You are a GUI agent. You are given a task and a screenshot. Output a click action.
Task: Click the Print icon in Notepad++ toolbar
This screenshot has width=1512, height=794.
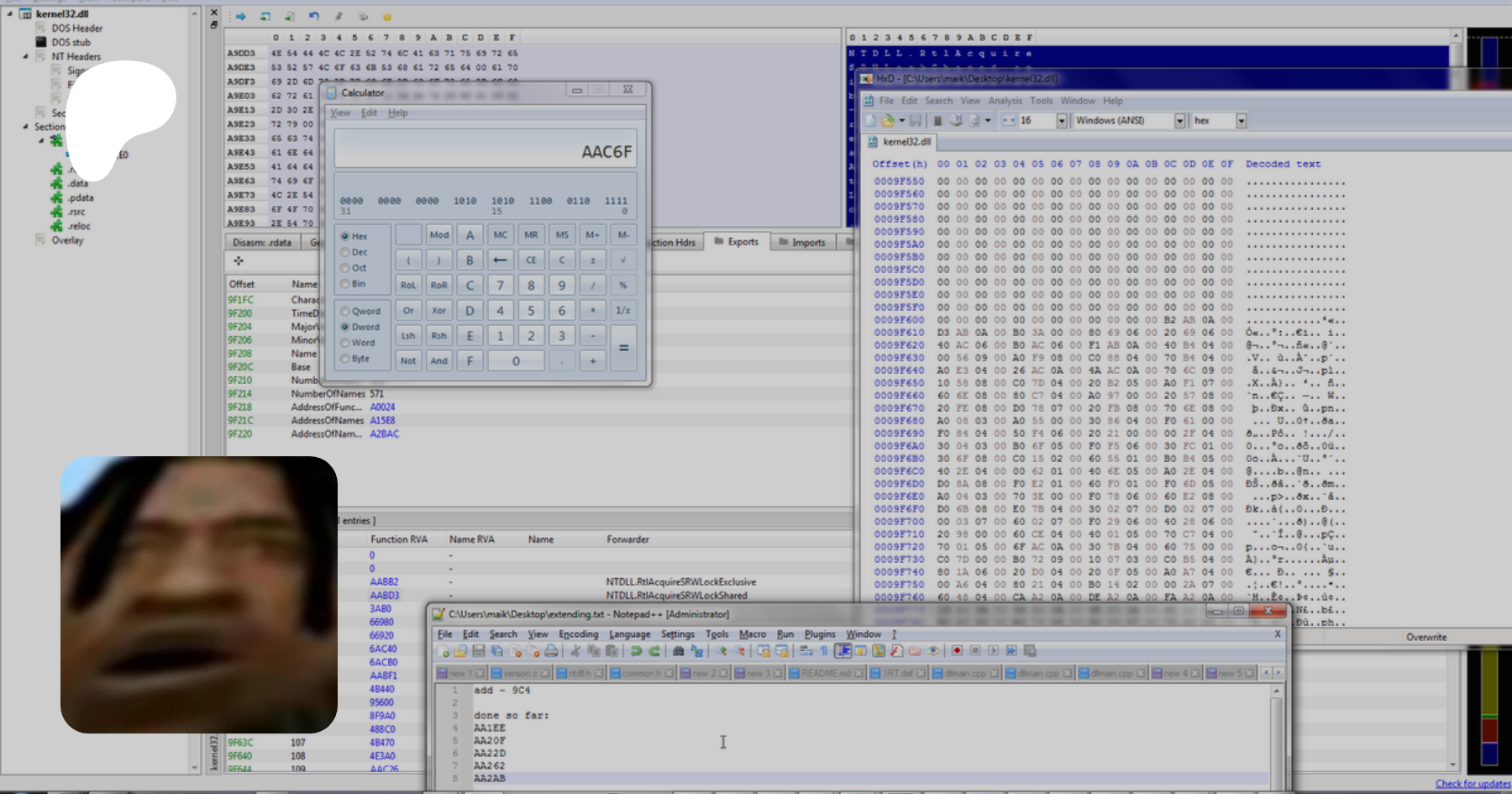tap(551, 651)
